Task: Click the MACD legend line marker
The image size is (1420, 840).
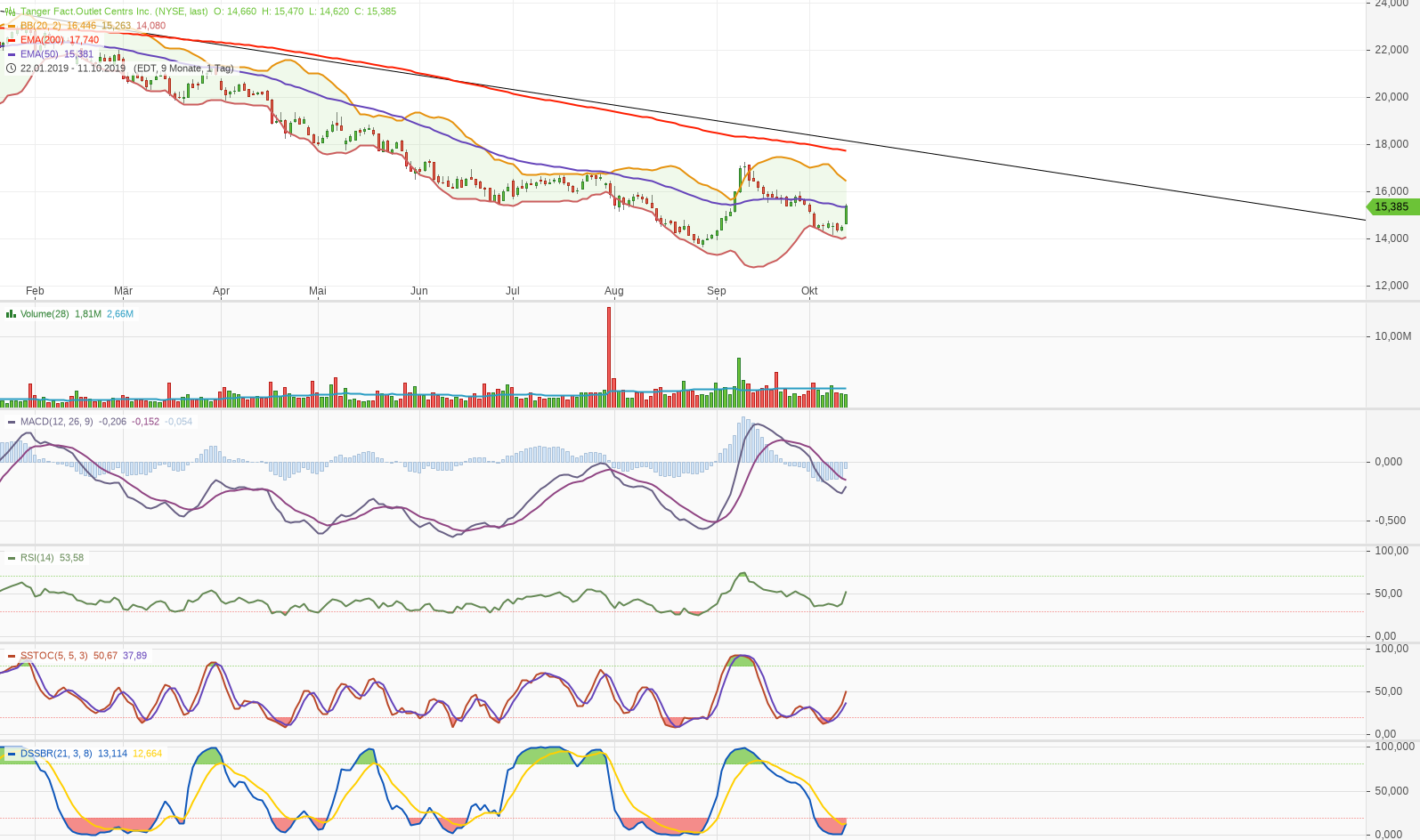Action: point(12,422)
